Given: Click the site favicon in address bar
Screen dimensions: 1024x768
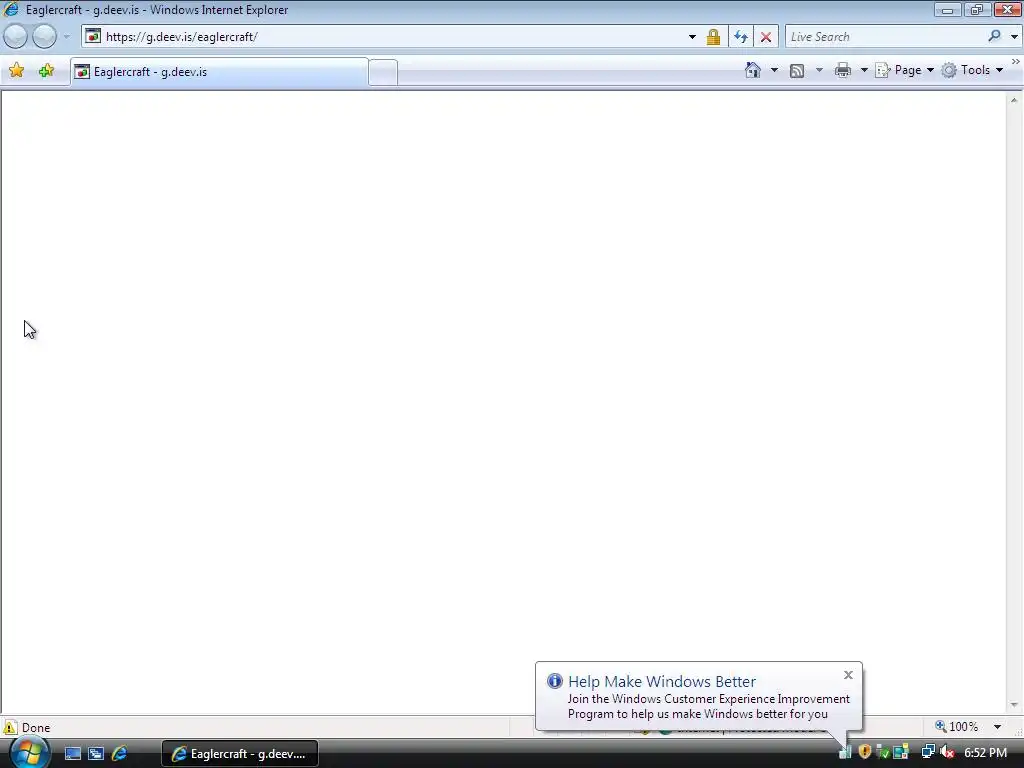Looking at the screenshot, I should [93, 37].
